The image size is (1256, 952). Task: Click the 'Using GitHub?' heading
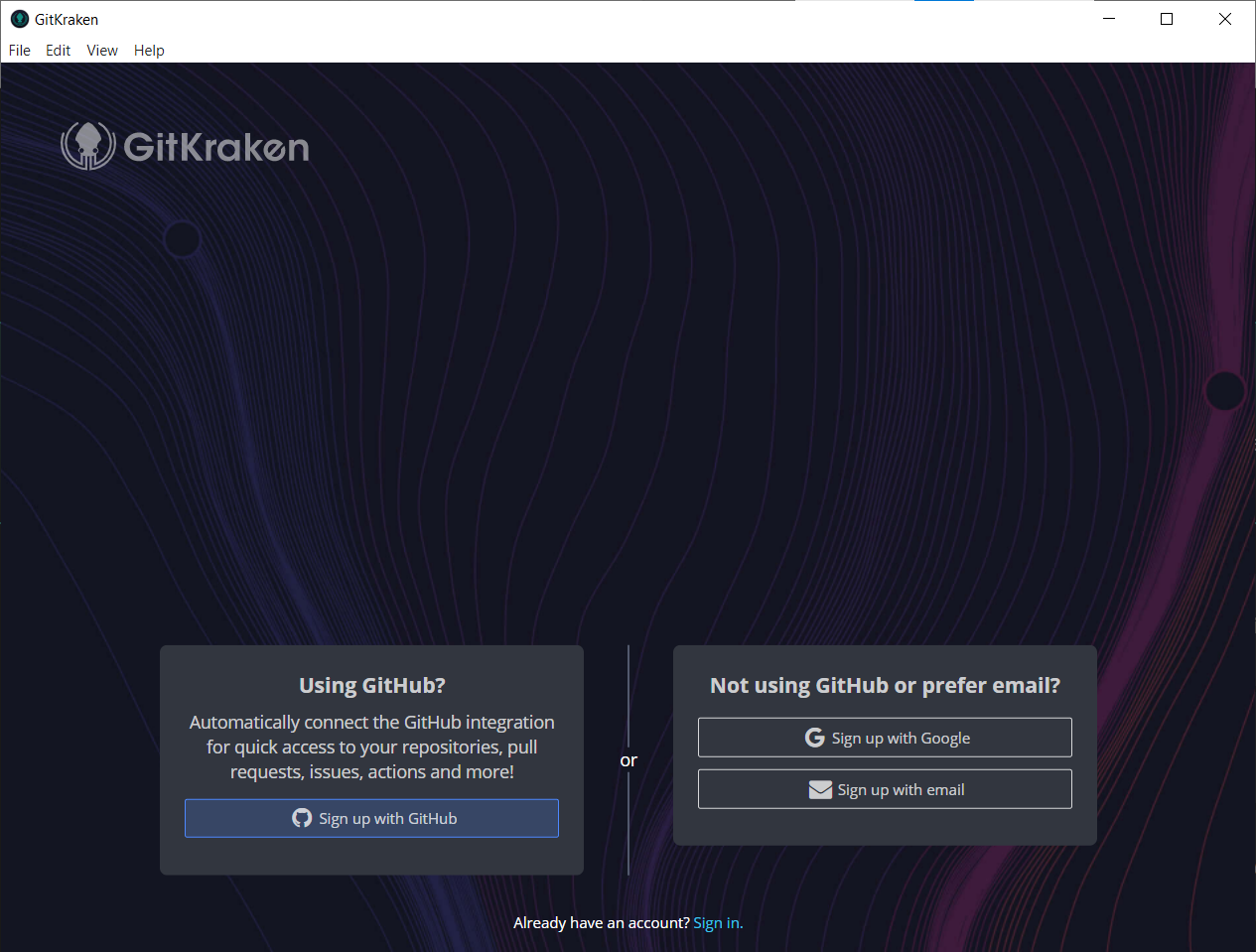[x=372, y=686]
